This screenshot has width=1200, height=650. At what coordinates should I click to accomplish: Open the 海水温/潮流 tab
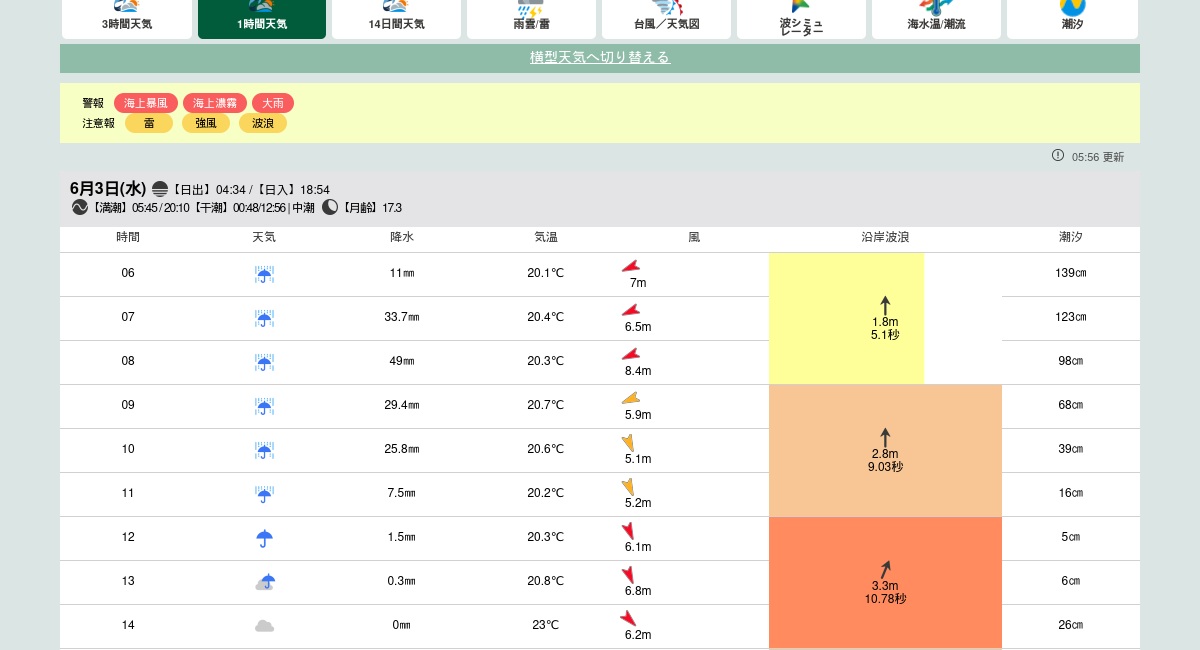coord(936,19)
